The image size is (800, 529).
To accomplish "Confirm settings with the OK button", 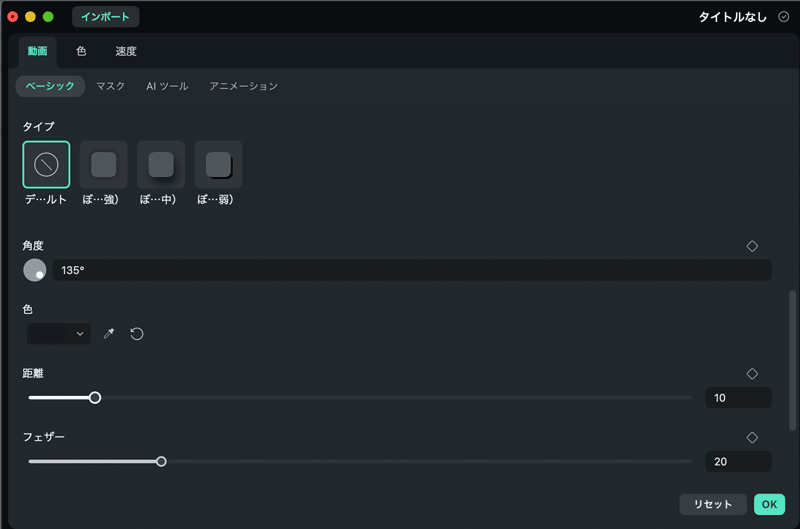I will click(769, 505).
